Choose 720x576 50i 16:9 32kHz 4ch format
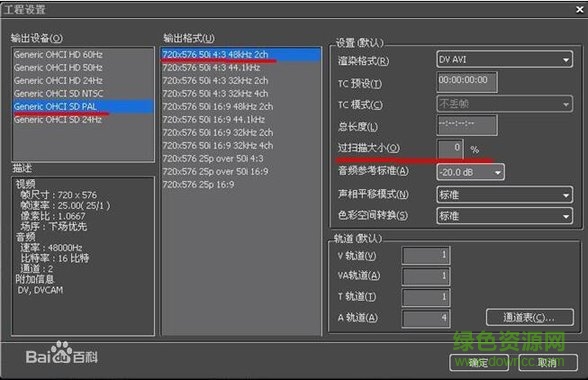This screenshot has height=380, width=588. click(x=241, y=146)
